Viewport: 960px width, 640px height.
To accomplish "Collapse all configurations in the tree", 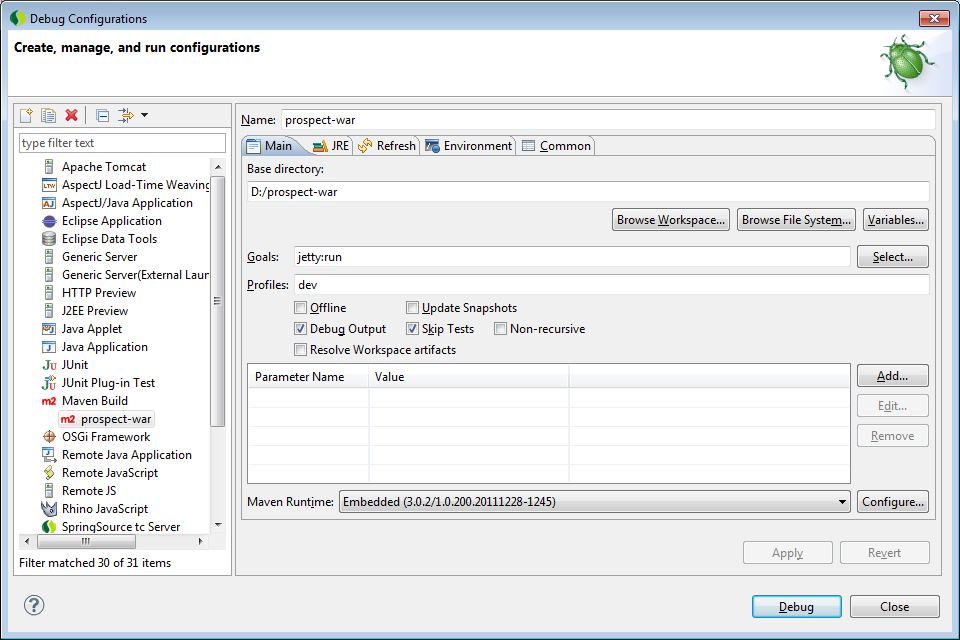I will pyautogui.click(x=103, y=115).
